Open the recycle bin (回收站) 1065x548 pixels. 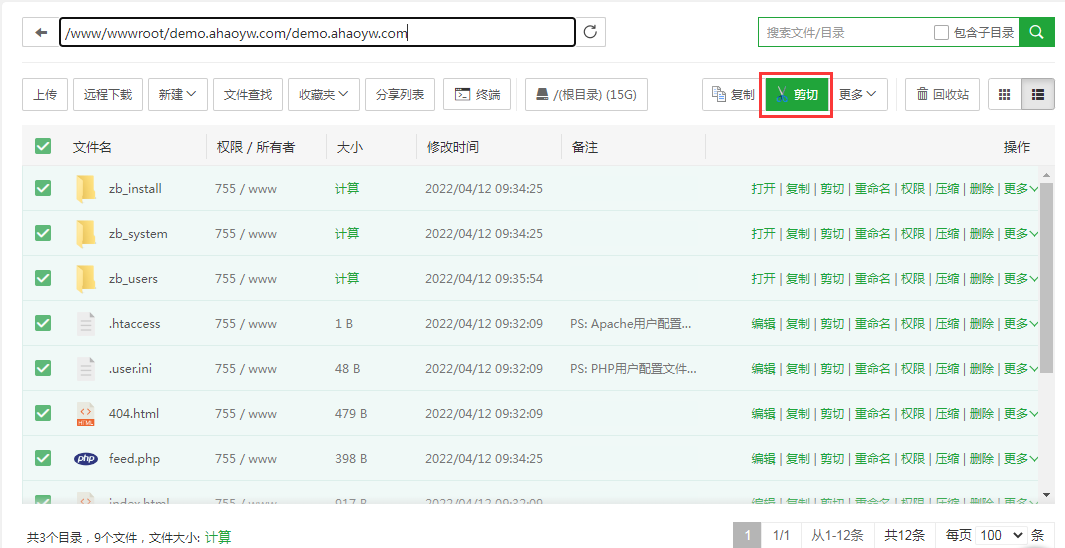coord(941,95)
